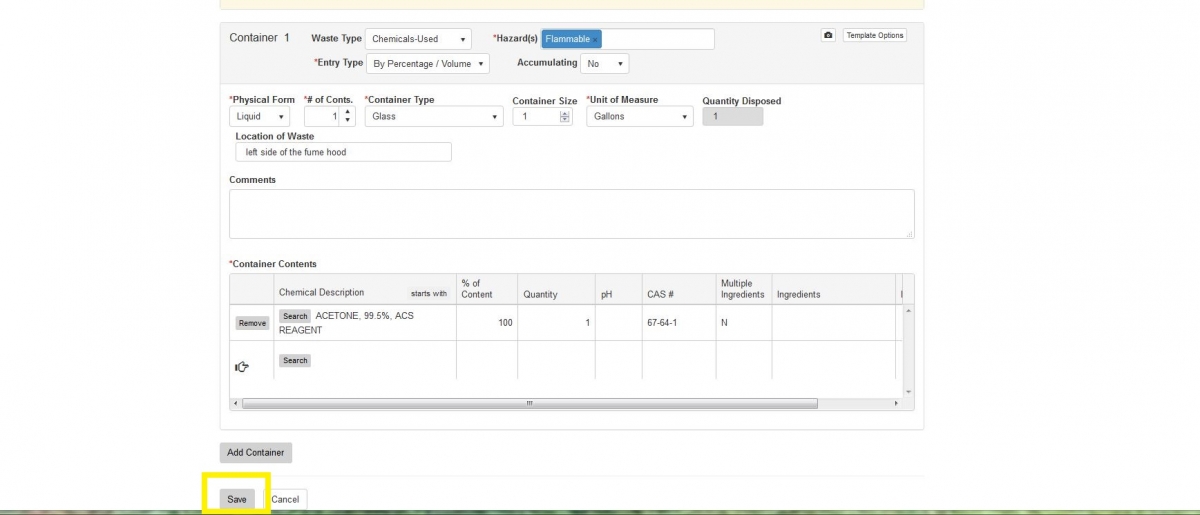Open Template Options menu
Screen dimensions: 1200x515
click(x=874, y=35)
